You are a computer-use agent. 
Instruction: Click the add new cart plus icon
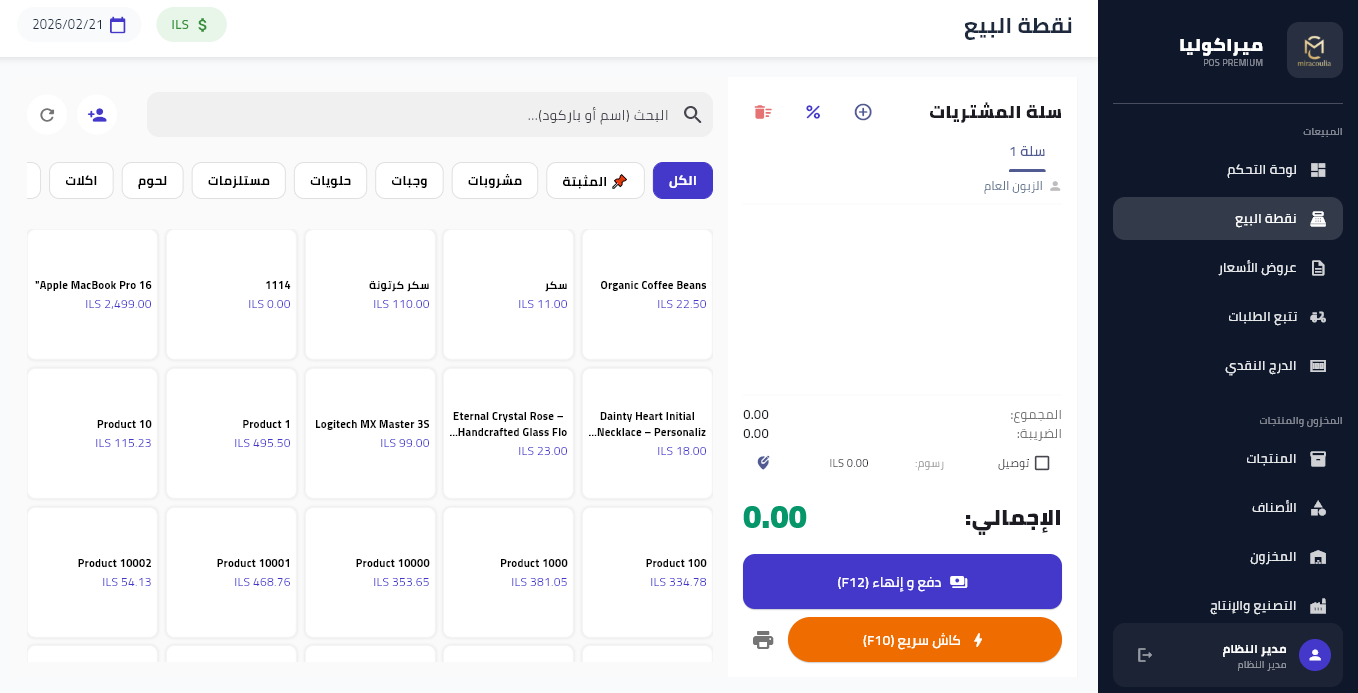pos(863,112)
